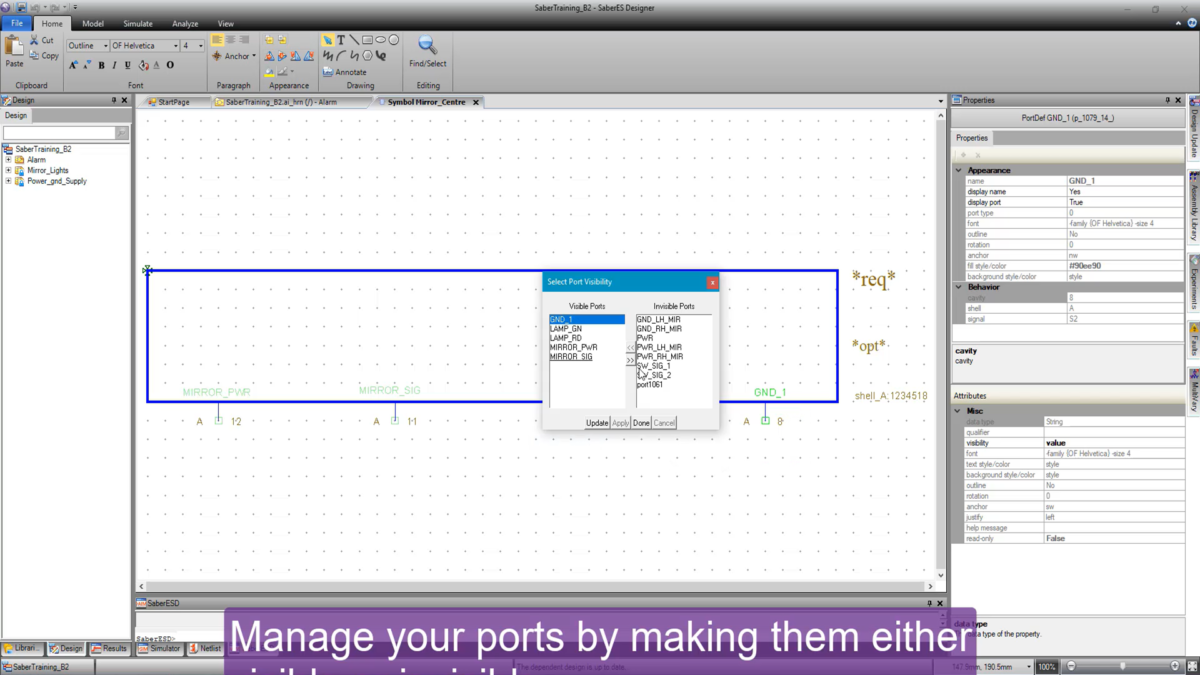This screenshot has width=1200, height=675.
Task: Collapse the Behavior properties section
Action: coord(959,287)
